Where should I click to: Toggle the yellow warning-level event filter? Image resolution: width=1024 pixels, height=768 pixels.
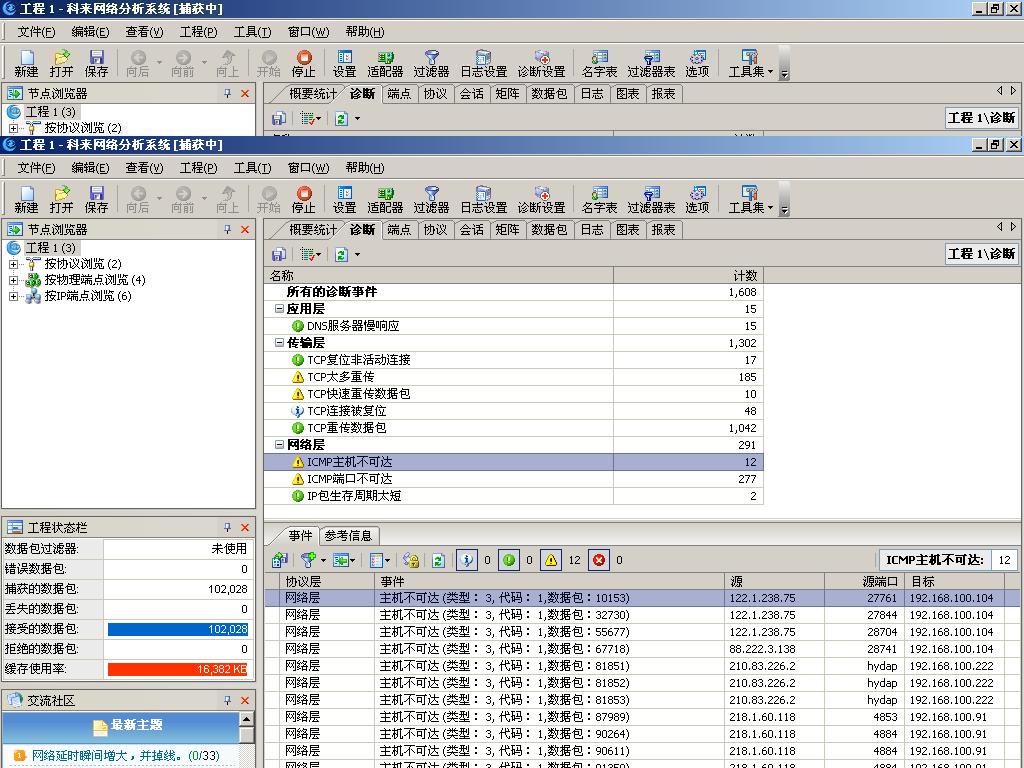point(551,560)
